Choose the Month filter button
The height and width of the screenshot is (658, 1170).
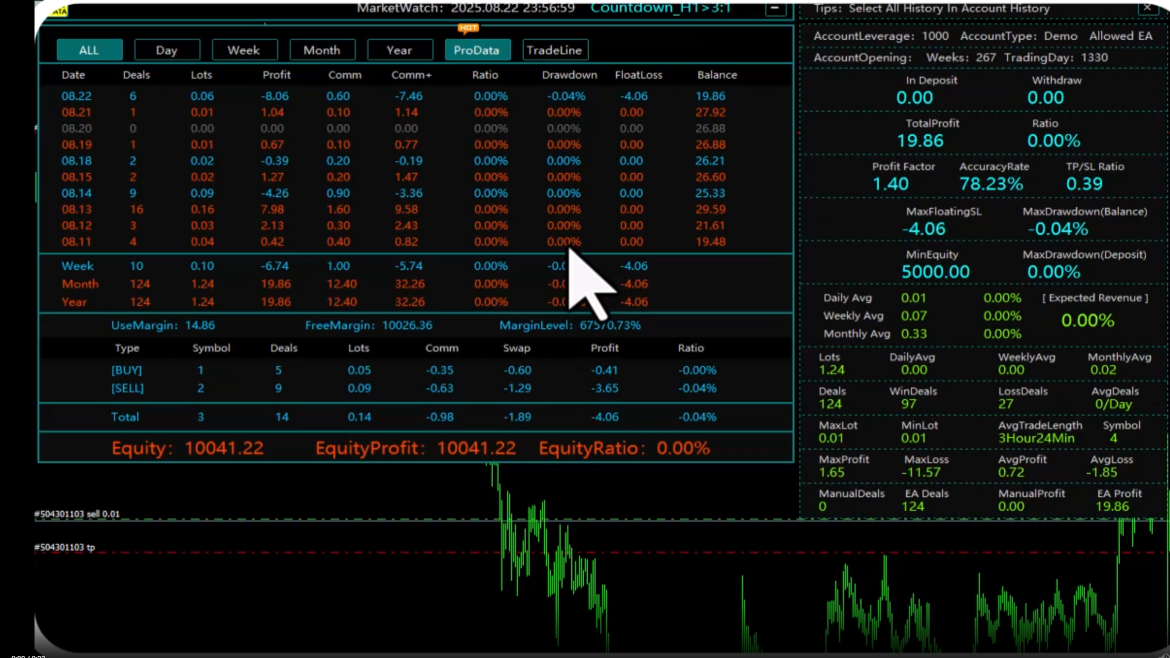322,50
